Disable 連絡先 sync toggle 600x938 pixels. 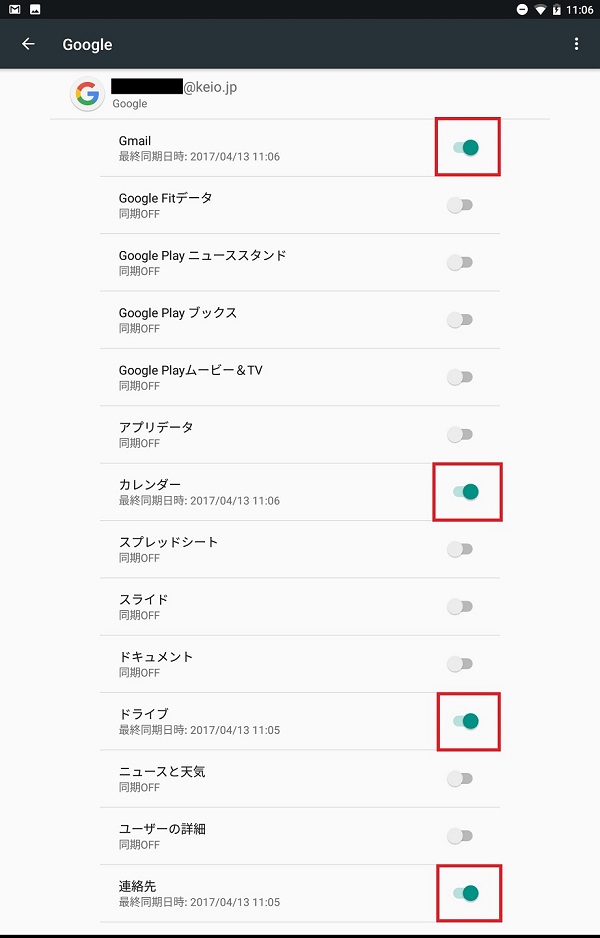click(466, 894)
